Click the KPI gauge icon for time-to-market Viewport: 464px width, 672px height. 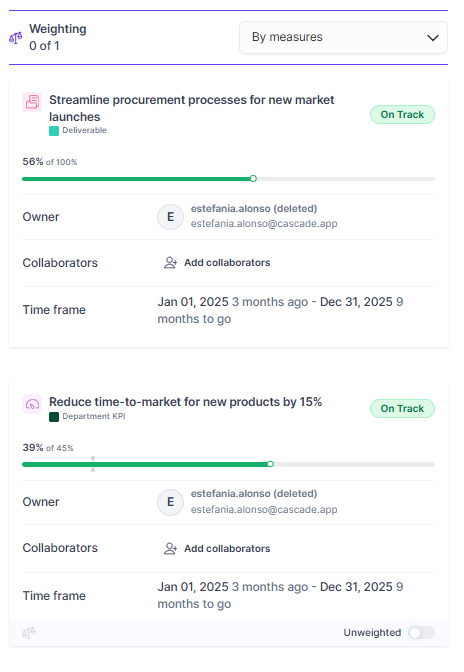(32, 404)
